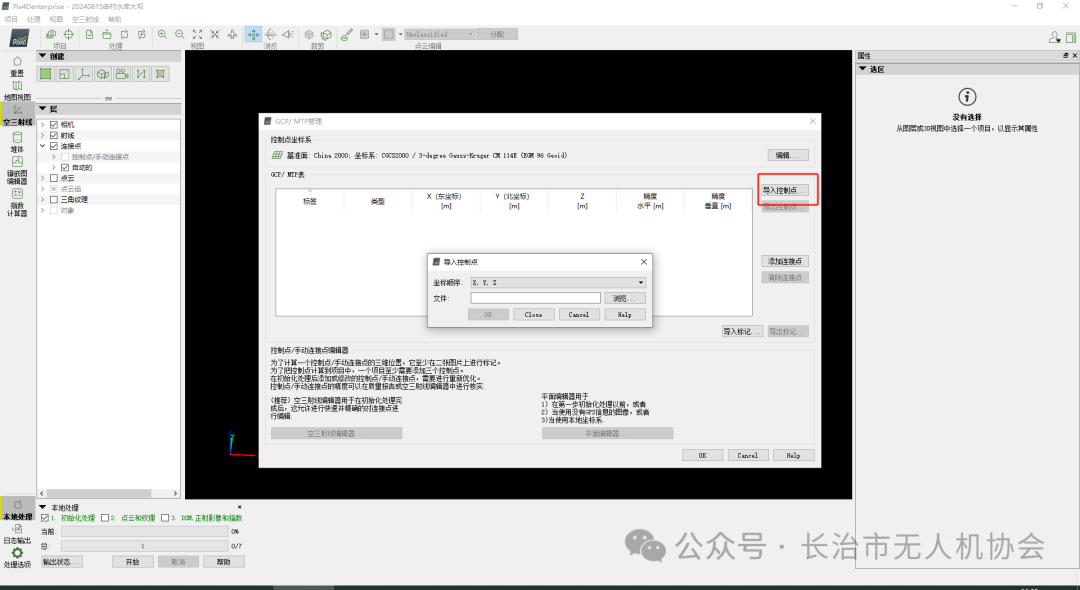Collapse the 层 panel section

click(x=43, y=109)
